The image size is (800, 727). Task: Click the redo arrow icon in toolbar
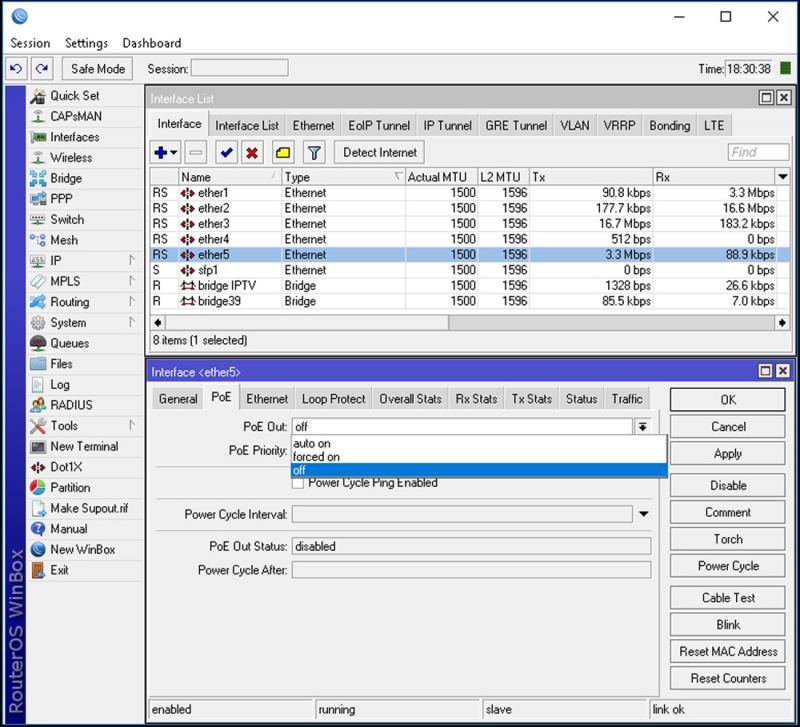[x=41, y=69]
